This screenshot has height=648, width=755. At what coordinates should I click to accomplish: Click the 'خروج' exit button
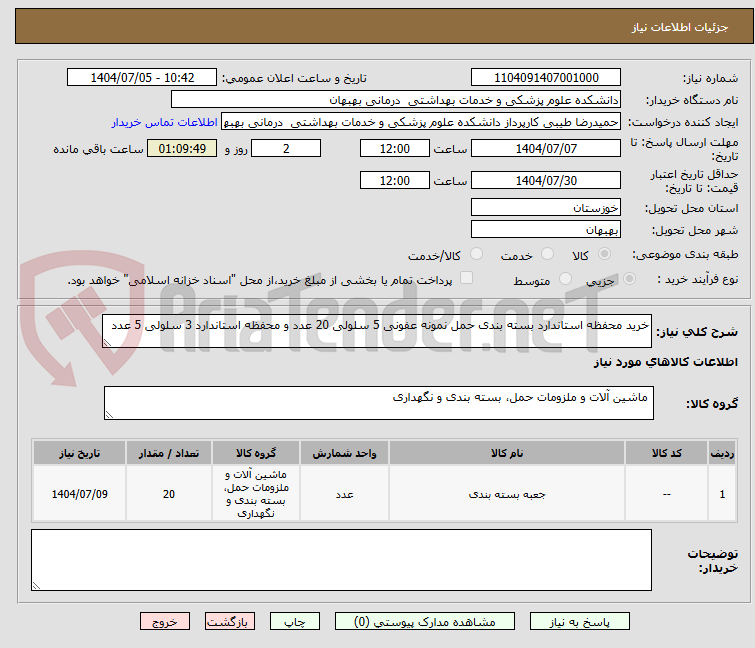[165, 621]
